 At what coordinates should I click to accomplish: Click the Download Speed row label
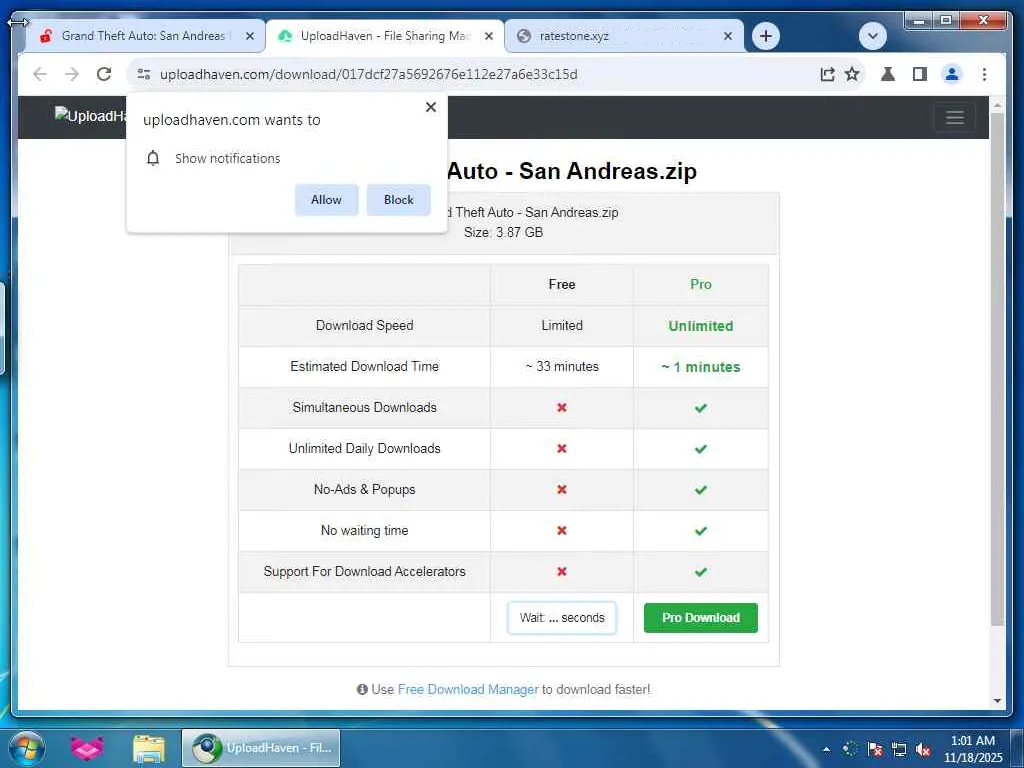(364, 325)
